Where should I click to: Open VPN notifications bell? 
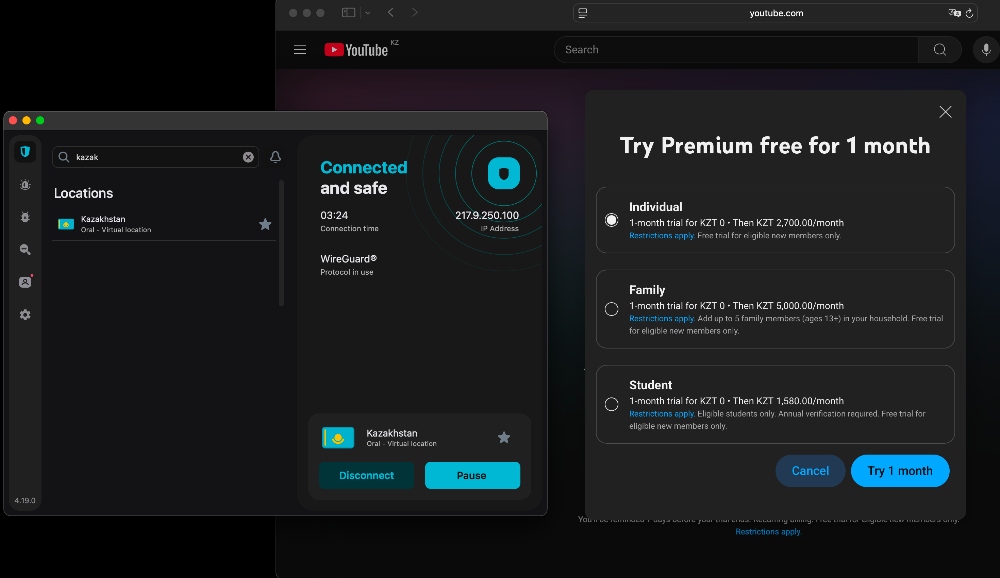tap(276, 157)
